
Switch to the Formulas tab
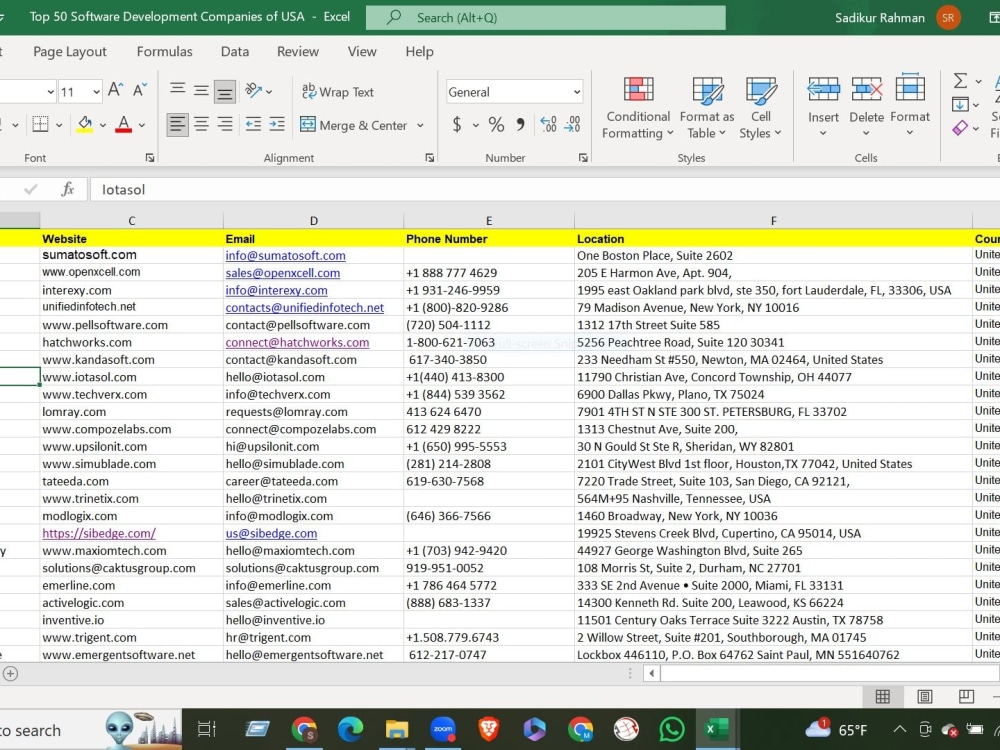pos(165,52)
